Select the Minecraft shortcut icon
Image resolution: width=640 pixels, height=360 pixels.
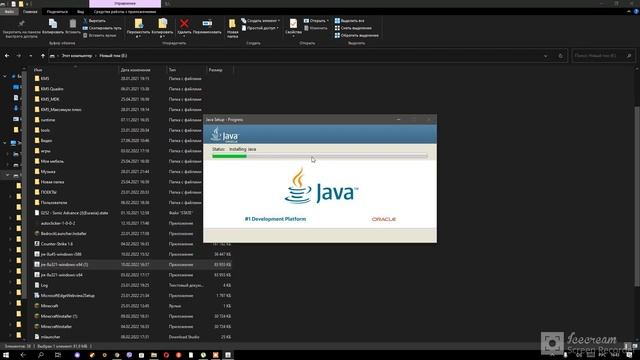[x=37, y=306]
